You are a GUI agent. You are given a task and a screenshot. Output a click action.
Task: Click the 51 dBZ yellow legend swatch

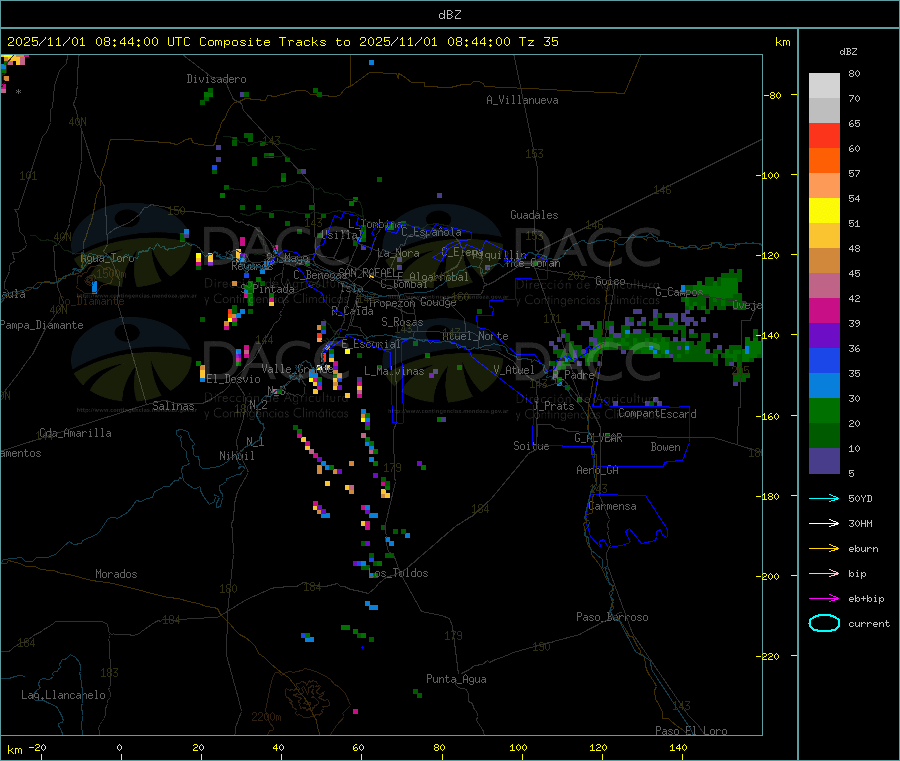point(824,211)
